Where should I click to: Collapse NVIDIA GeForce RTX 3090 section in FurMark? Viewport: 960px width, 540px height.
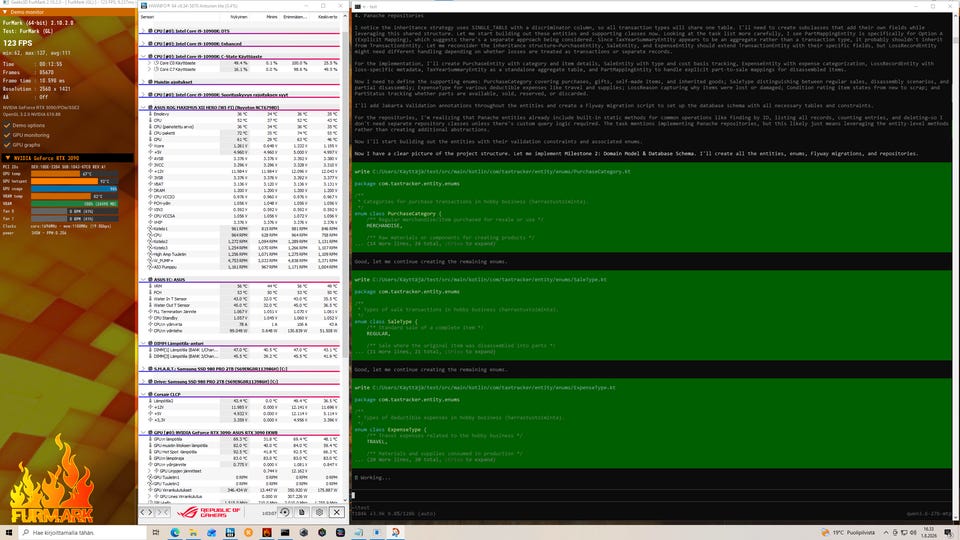(x=7, y=158)
